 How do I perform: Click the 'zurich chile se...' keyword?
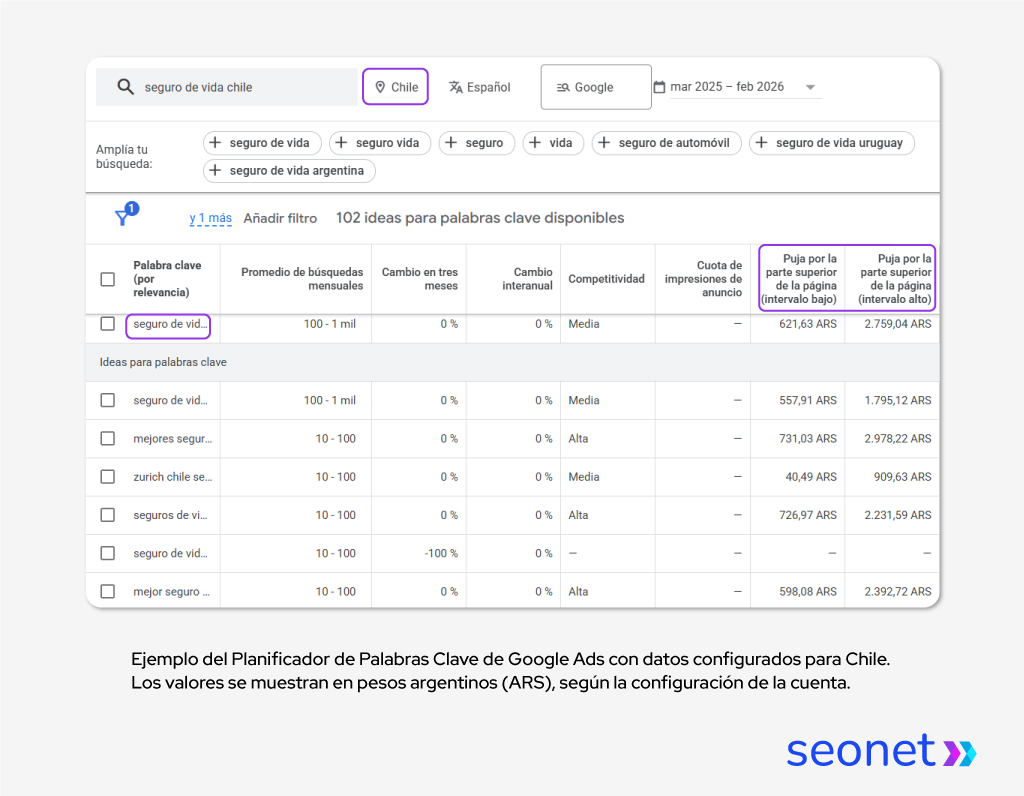(x=172, y=477)
